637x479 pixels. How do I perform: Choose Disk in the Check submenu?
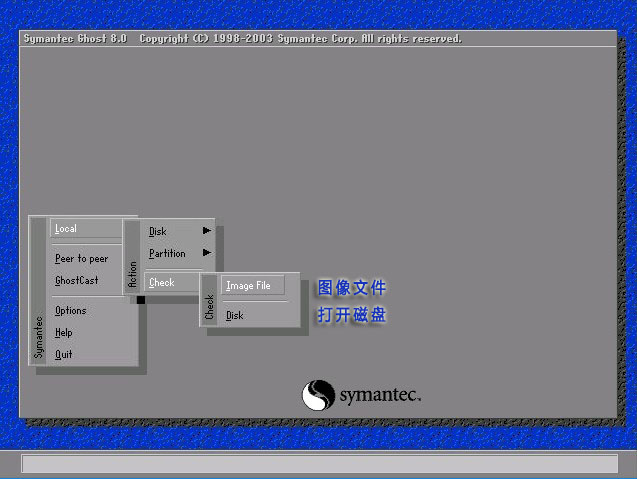[235, 315]
